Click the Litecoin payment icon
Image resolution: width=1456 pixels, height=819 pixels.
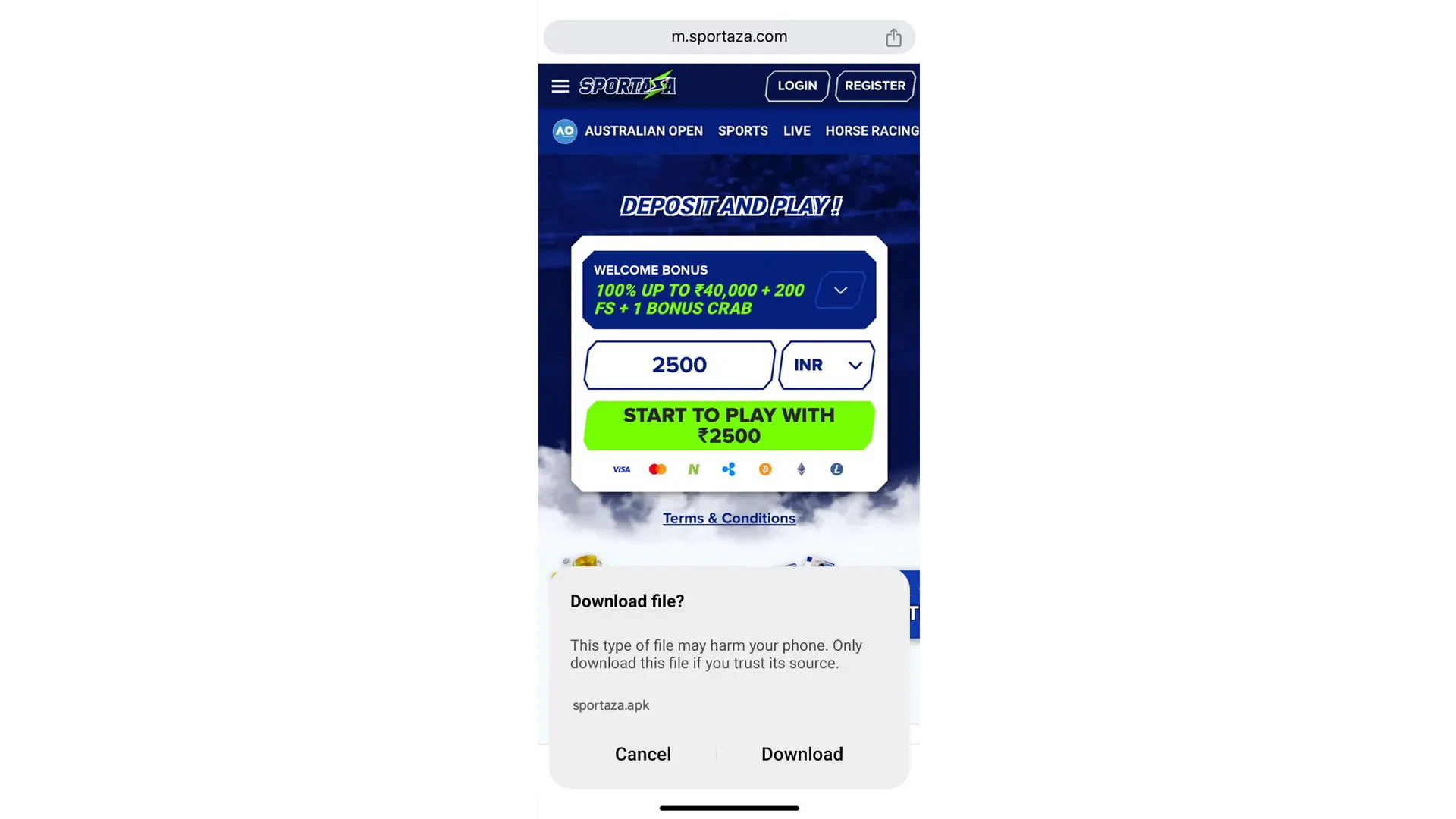click(x=837, y=468)
